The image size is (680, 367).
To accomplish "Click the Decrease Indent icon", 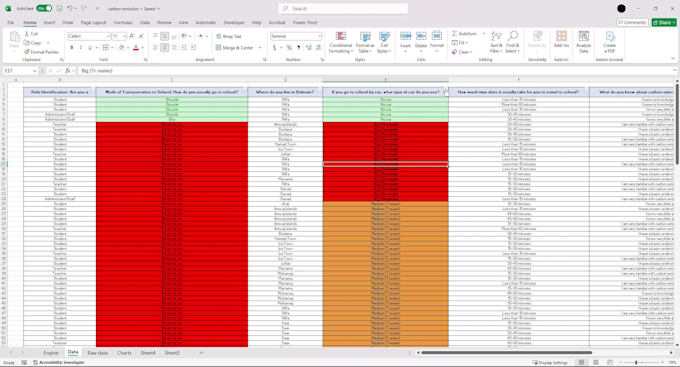I will coord(184,47).
